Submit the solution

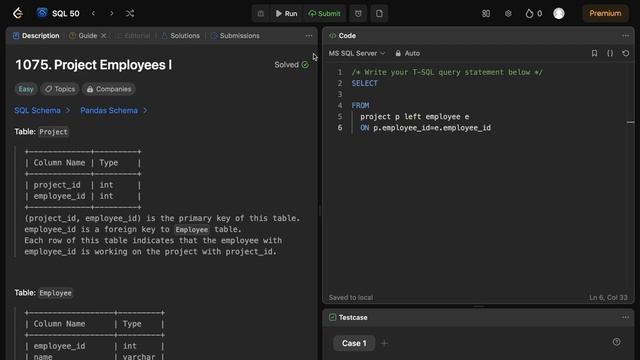[324, 13]
